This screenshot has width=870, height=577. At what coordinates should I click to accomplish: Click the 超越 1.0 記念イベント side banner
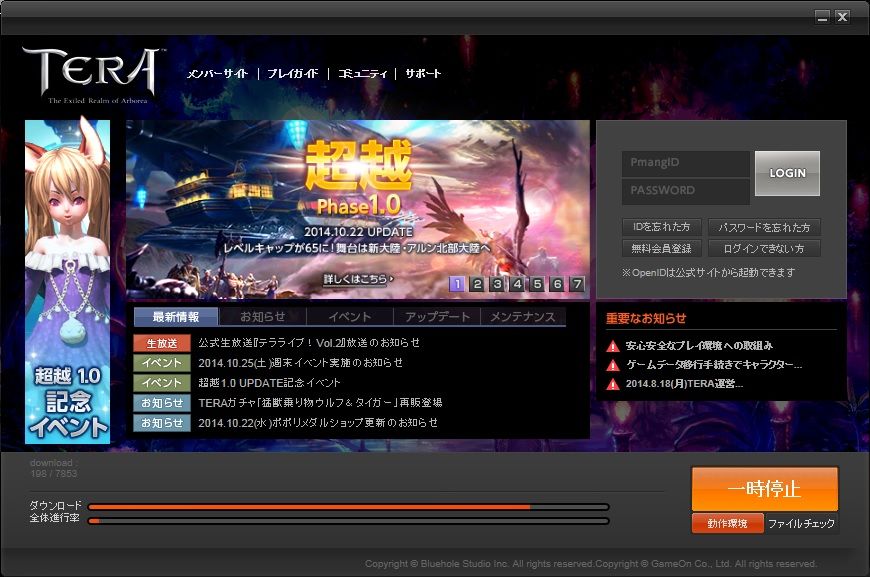click(68, 281)
